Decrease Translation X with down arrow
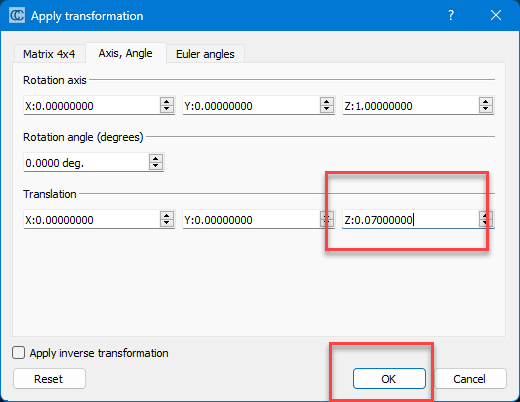The width and height of the screenshot is (520, 402). [x=167, y=223]
